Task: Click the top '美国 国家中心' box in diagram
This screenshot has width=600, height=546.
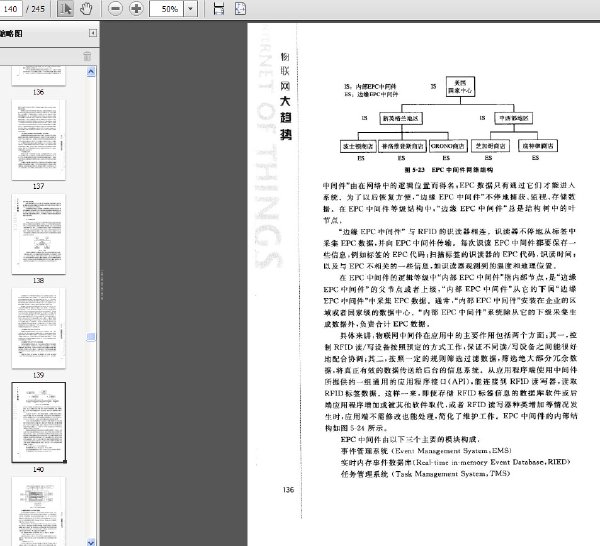Action: (x=460, y=86)
